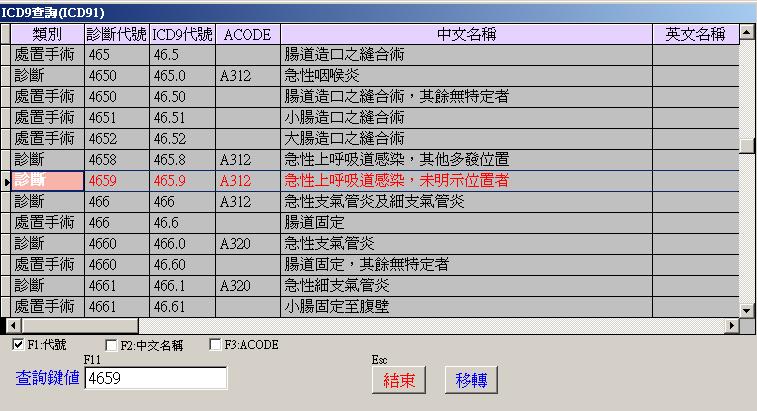The width and height of the screenshot is (757, 411).
Task: Click the 中文名稱 column header
Action: (x=466, y=34)
